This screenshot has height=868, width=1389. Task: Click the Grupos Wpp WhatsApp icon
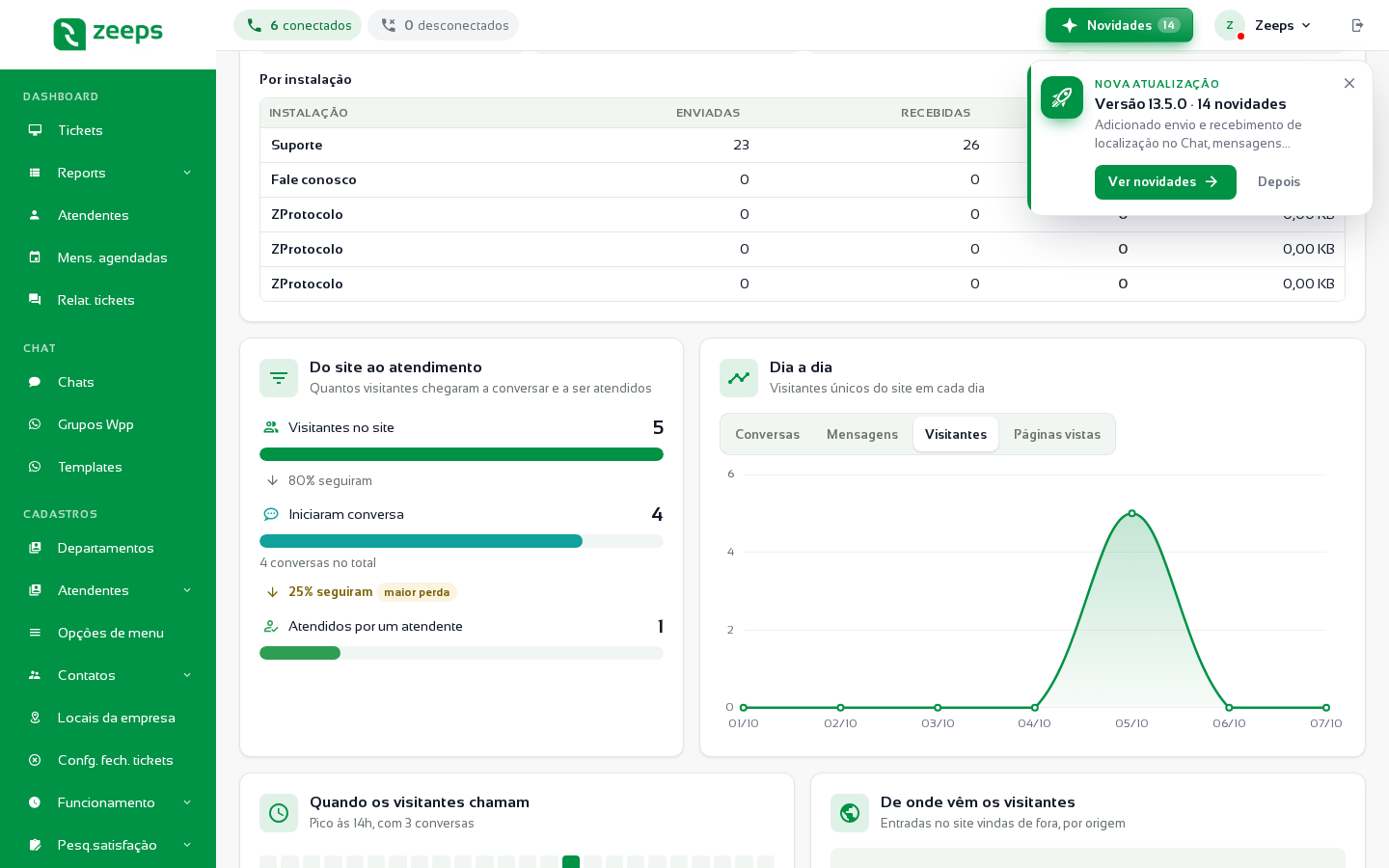35,424
